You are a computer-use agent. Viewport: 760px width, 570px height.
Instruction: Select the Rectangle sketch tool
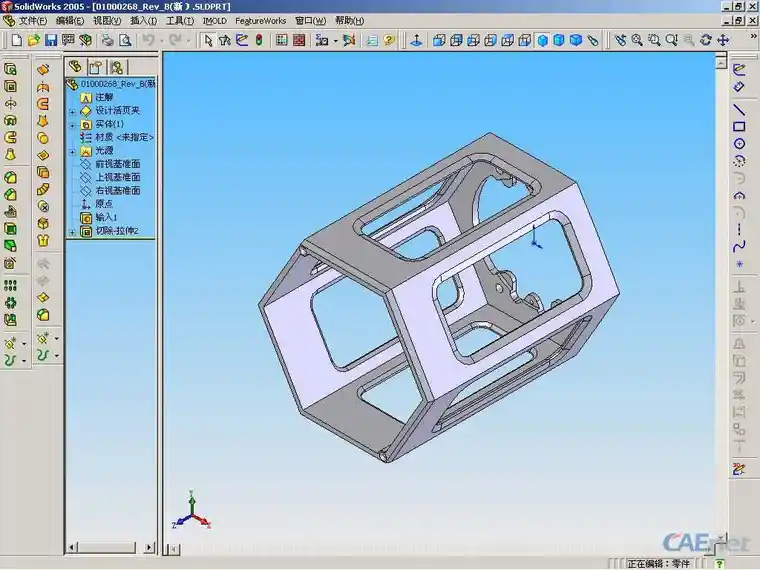point(739,127)
